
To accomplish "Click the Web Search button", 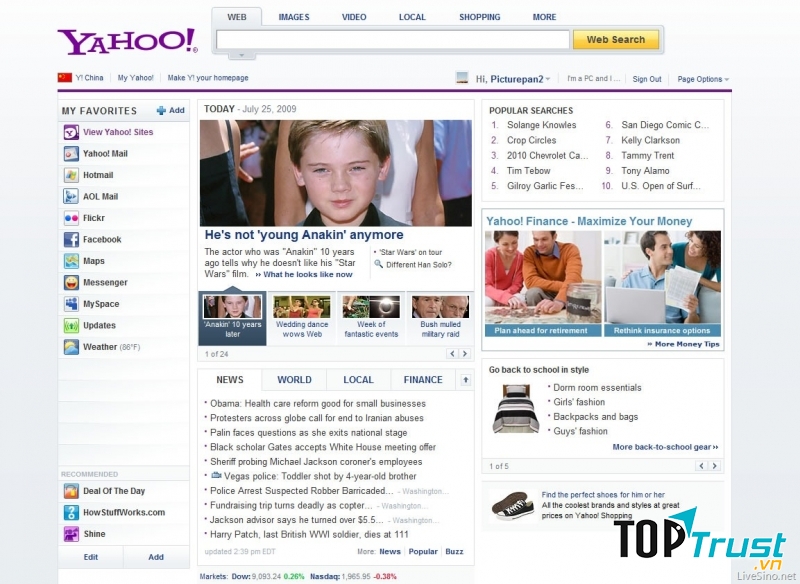I will point(616,39).
